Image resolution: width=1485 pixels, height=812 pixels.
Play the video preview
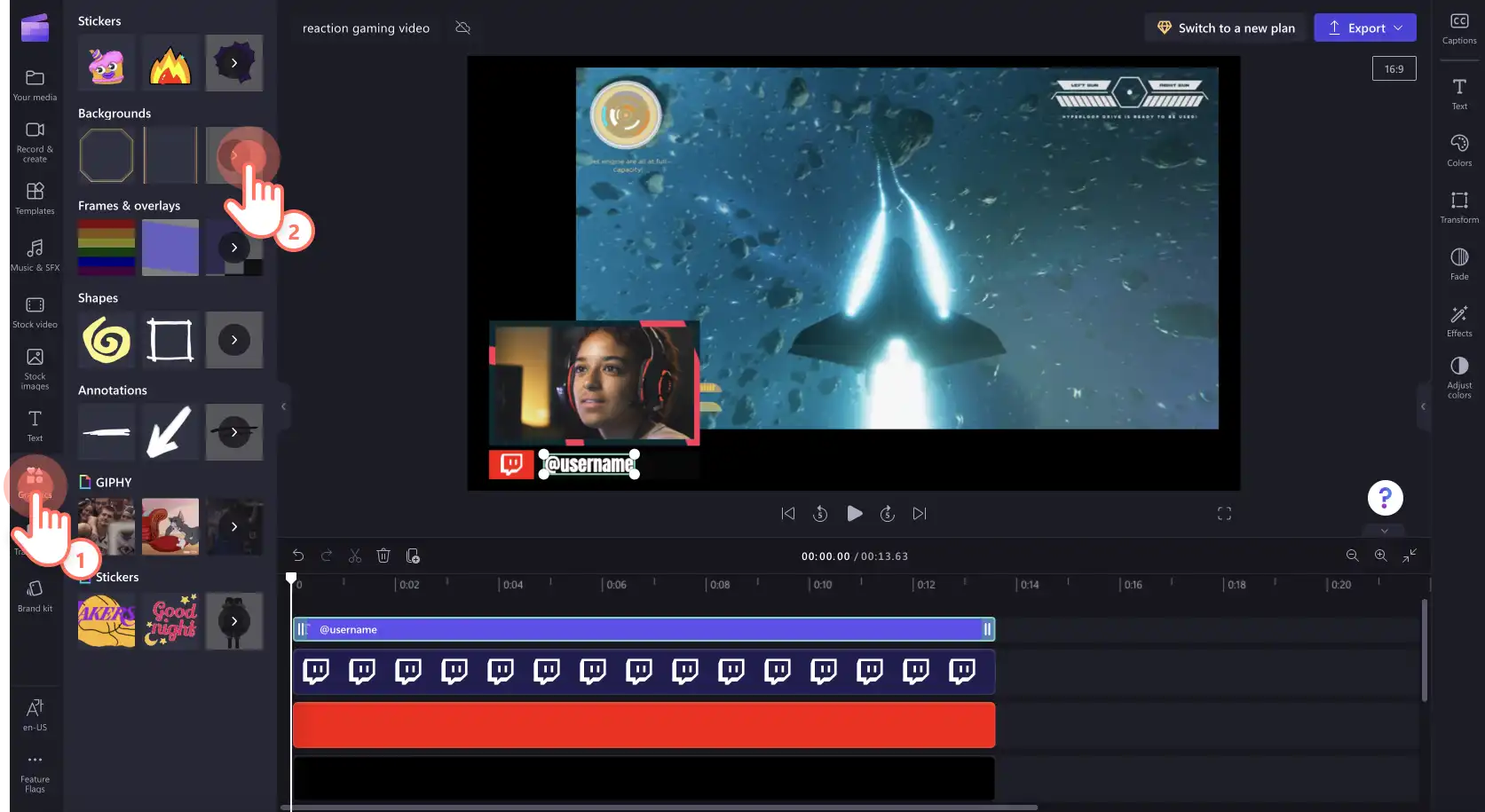[x=854, y=513]
